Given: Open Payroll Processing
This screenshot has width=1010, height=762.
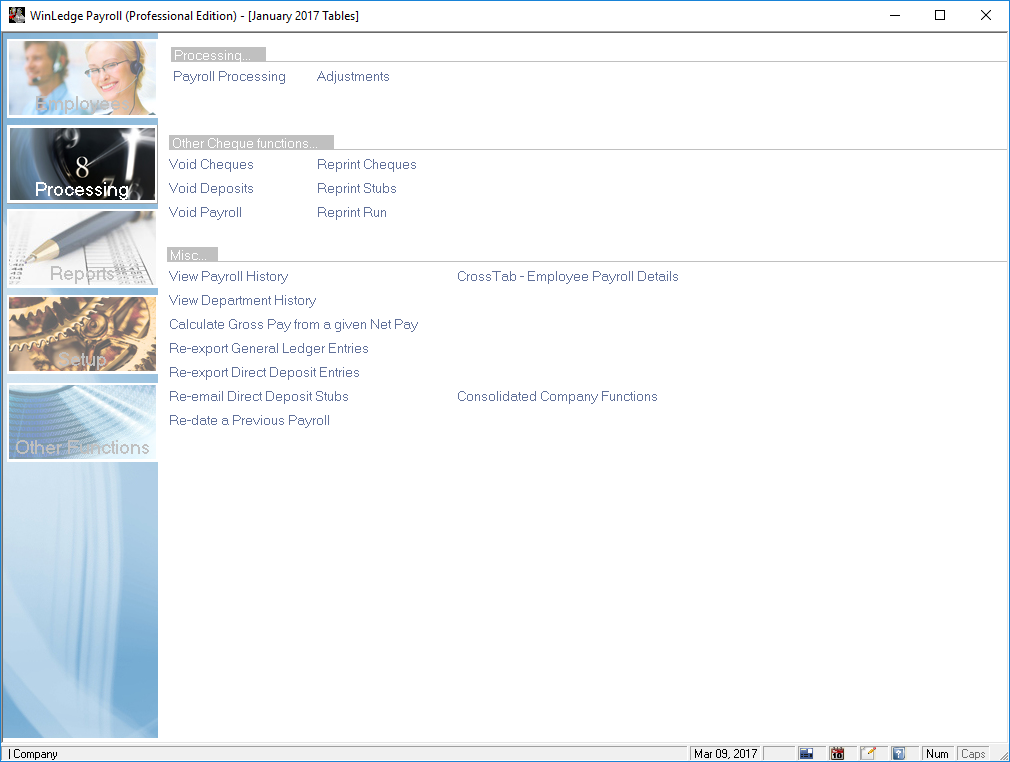Looking at the screenshot, I should point(229,77).
